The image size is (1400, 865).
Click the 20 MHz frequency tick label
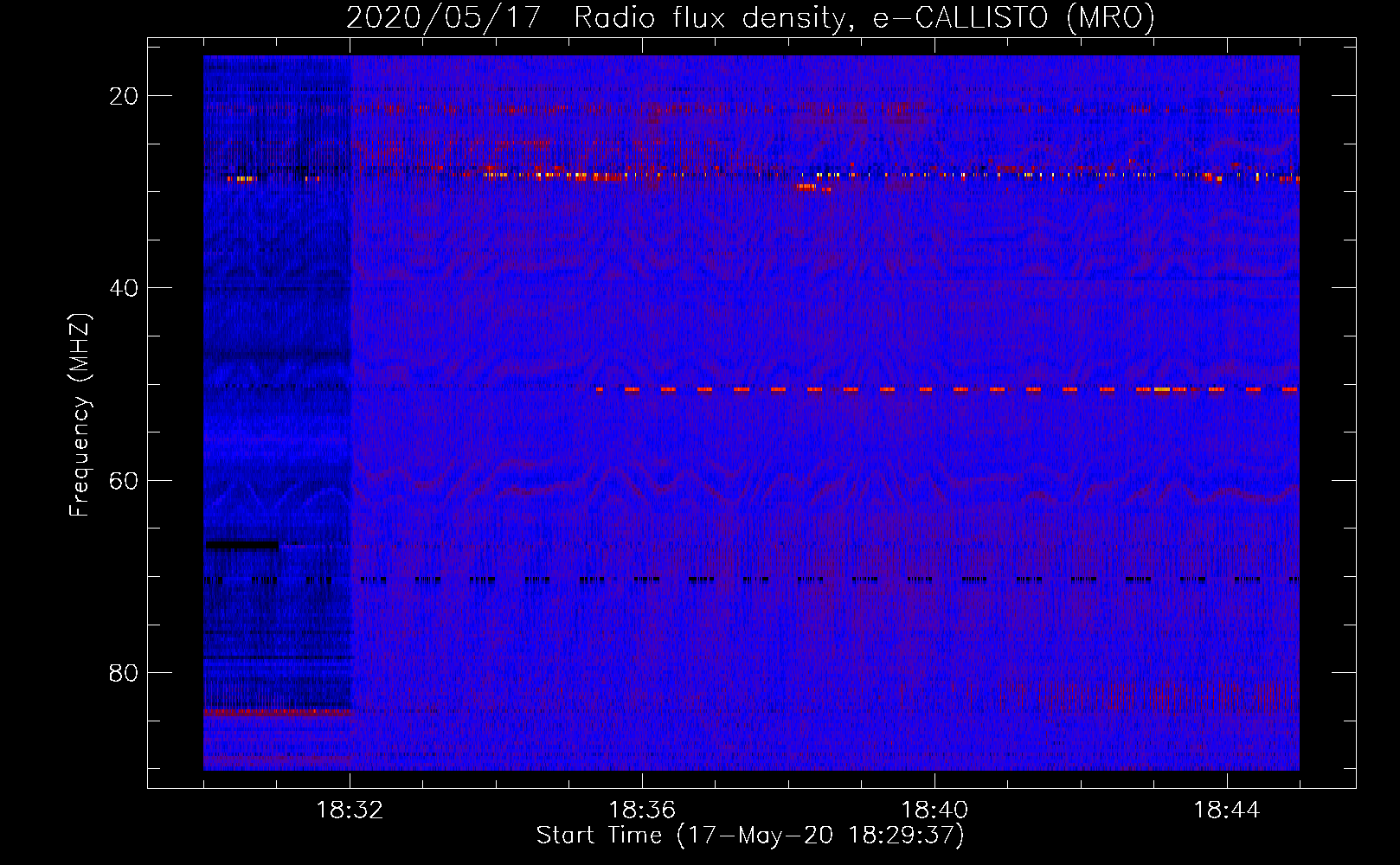pos(124,96)
